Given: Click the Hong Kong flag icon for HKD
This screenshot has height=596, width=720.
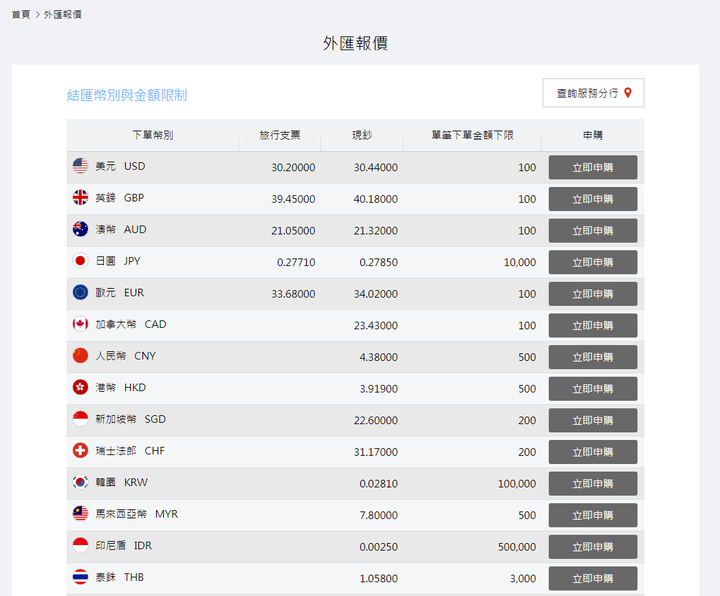Looking at the screenshot, I should point(80,388).
